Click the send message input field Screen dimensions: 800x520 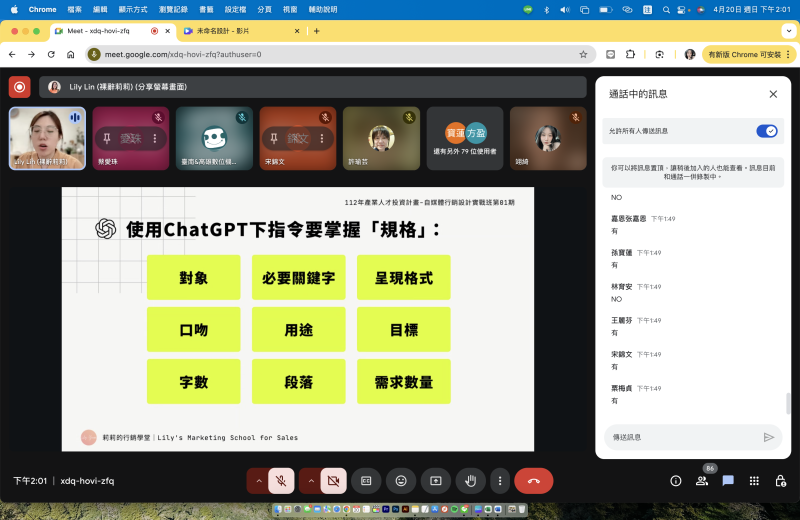[x=684, y=437]
